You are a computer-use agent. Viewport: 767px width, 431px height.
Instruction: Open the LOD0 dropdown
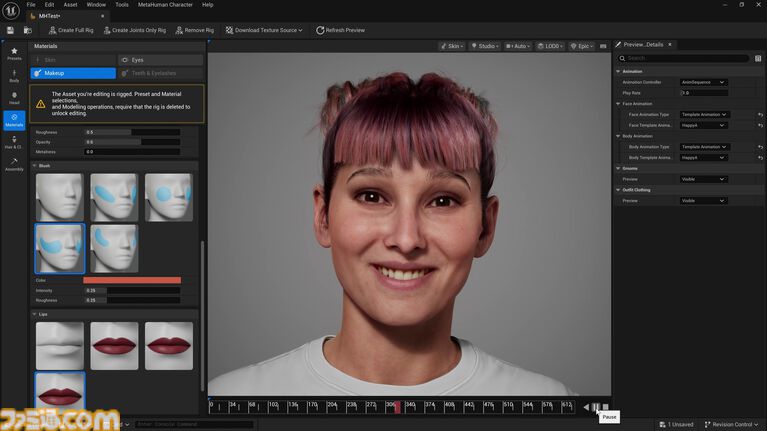pos(550,46)
